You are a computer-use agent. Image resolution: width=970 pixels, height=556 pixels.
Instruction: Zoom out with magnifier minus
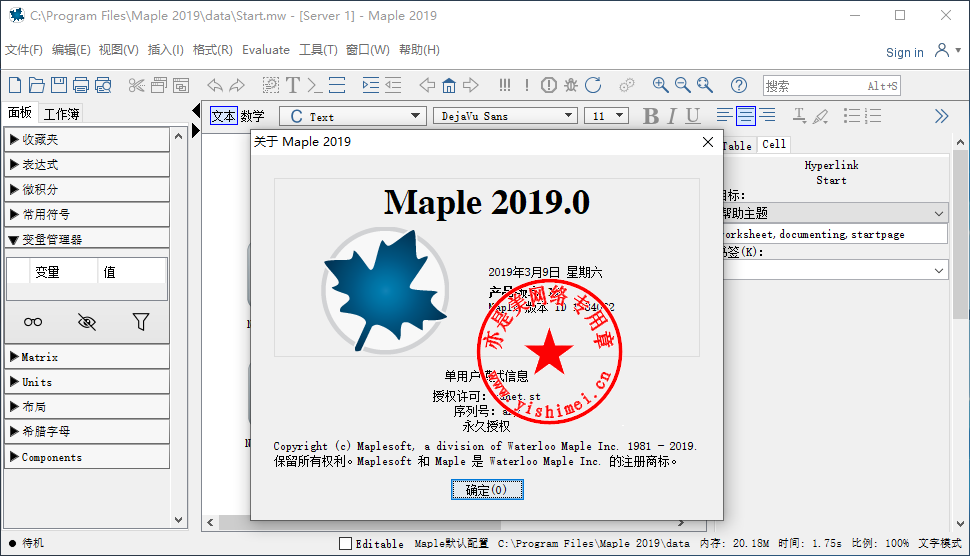[x=682, y=85]
